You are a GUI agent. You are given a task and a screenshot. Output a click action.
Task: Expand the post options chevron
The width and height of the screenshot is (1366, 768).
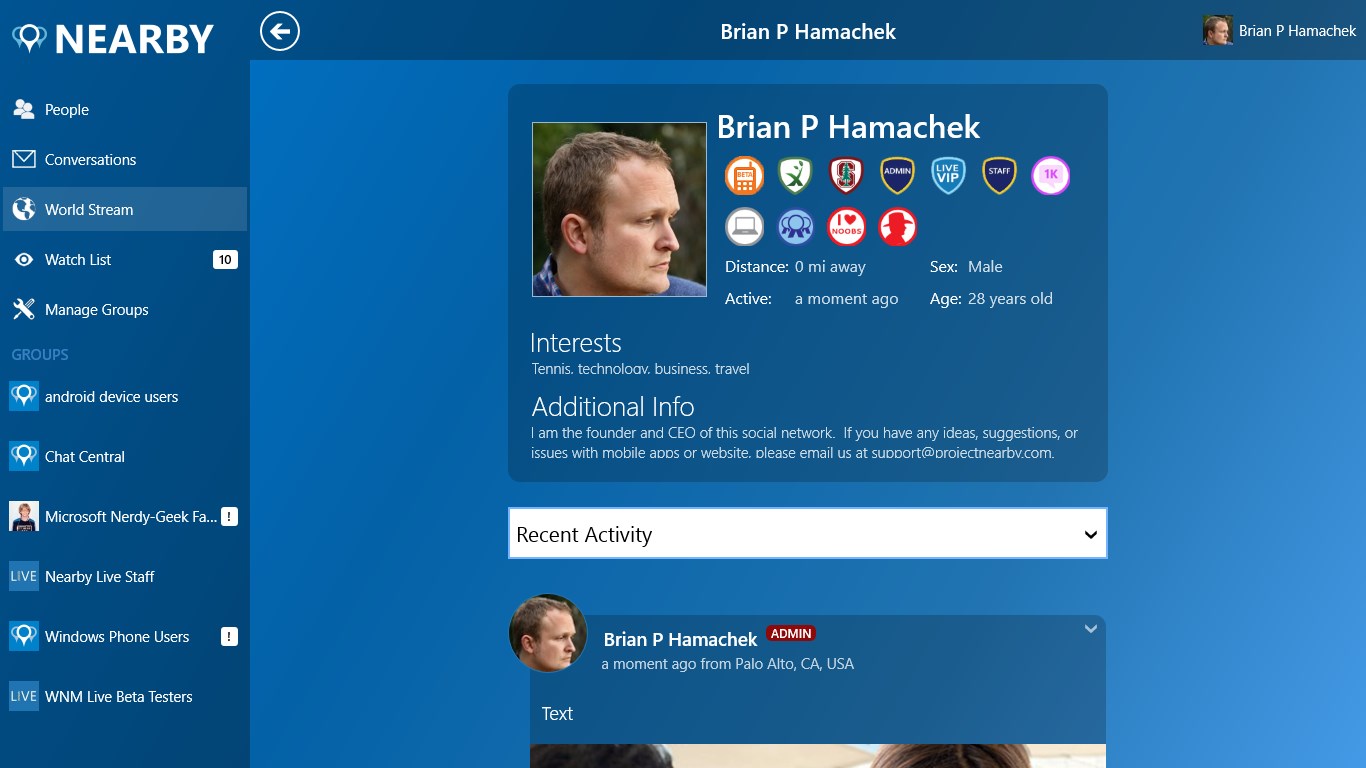[x=1091, y=629]
